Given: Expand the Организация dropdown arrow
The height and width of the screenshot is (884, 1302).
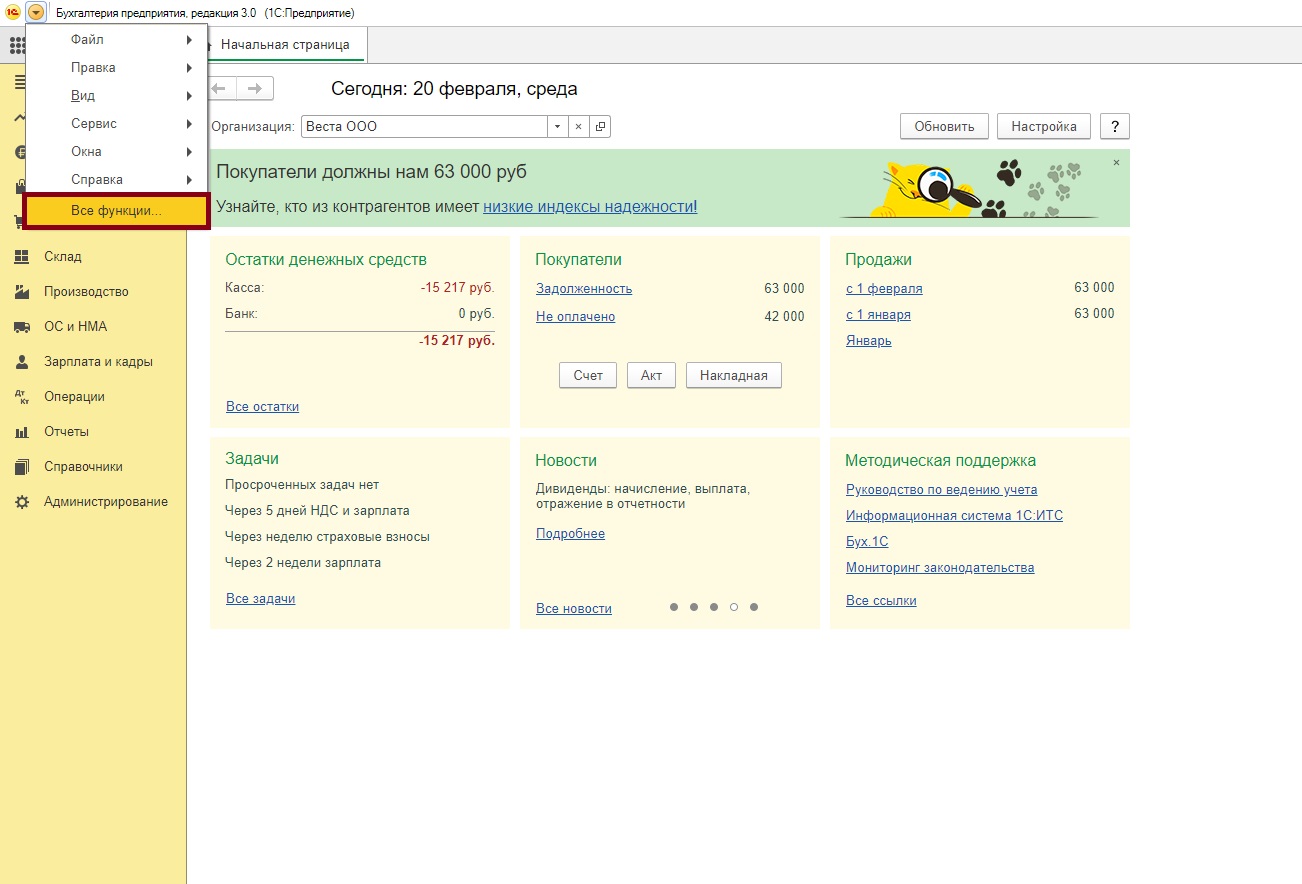Looking at the screenshot, I should 558,127.
